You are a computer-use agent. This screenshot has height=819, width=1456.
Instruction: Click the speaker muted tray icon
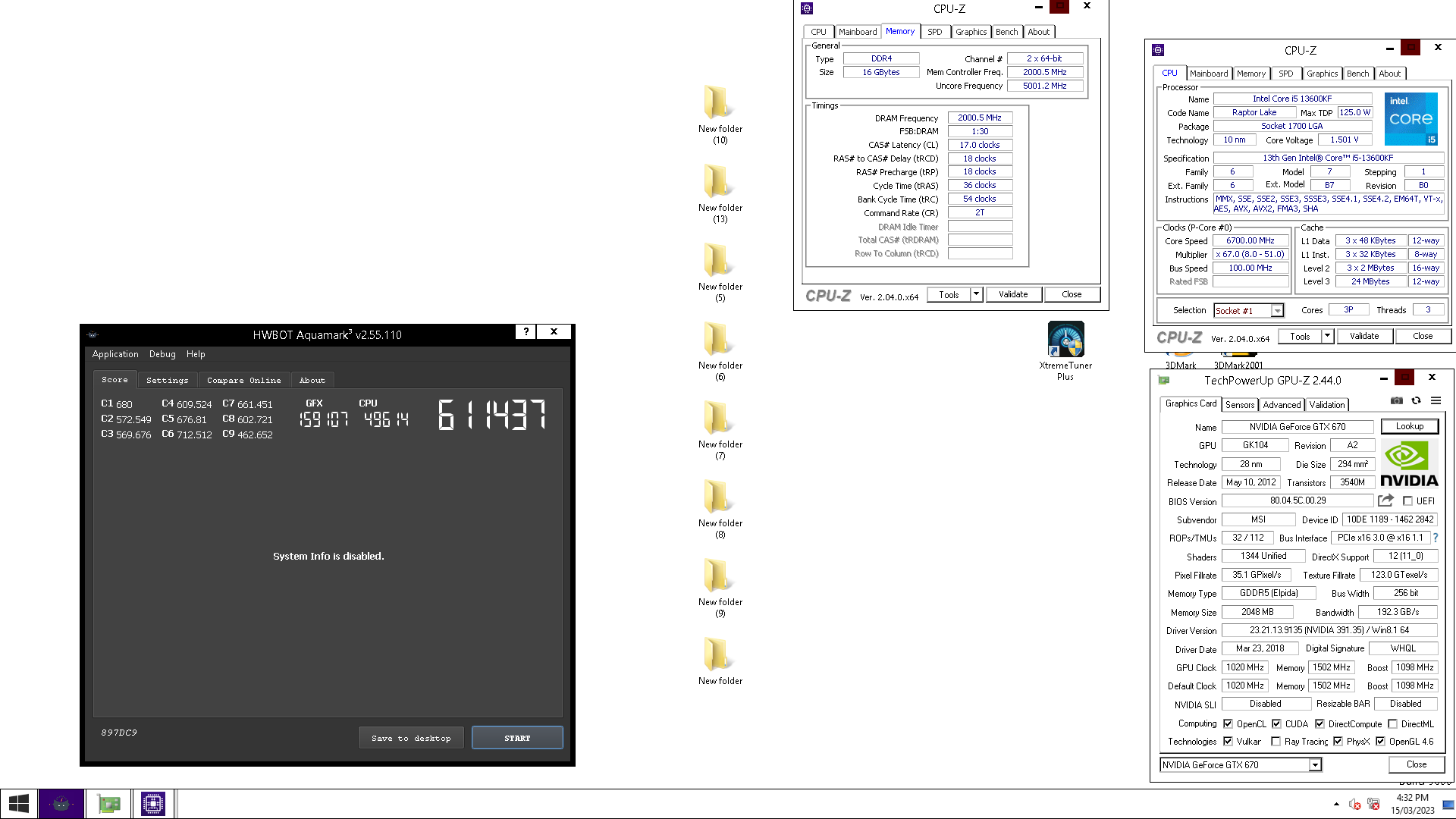click(x=1354, y=805)
